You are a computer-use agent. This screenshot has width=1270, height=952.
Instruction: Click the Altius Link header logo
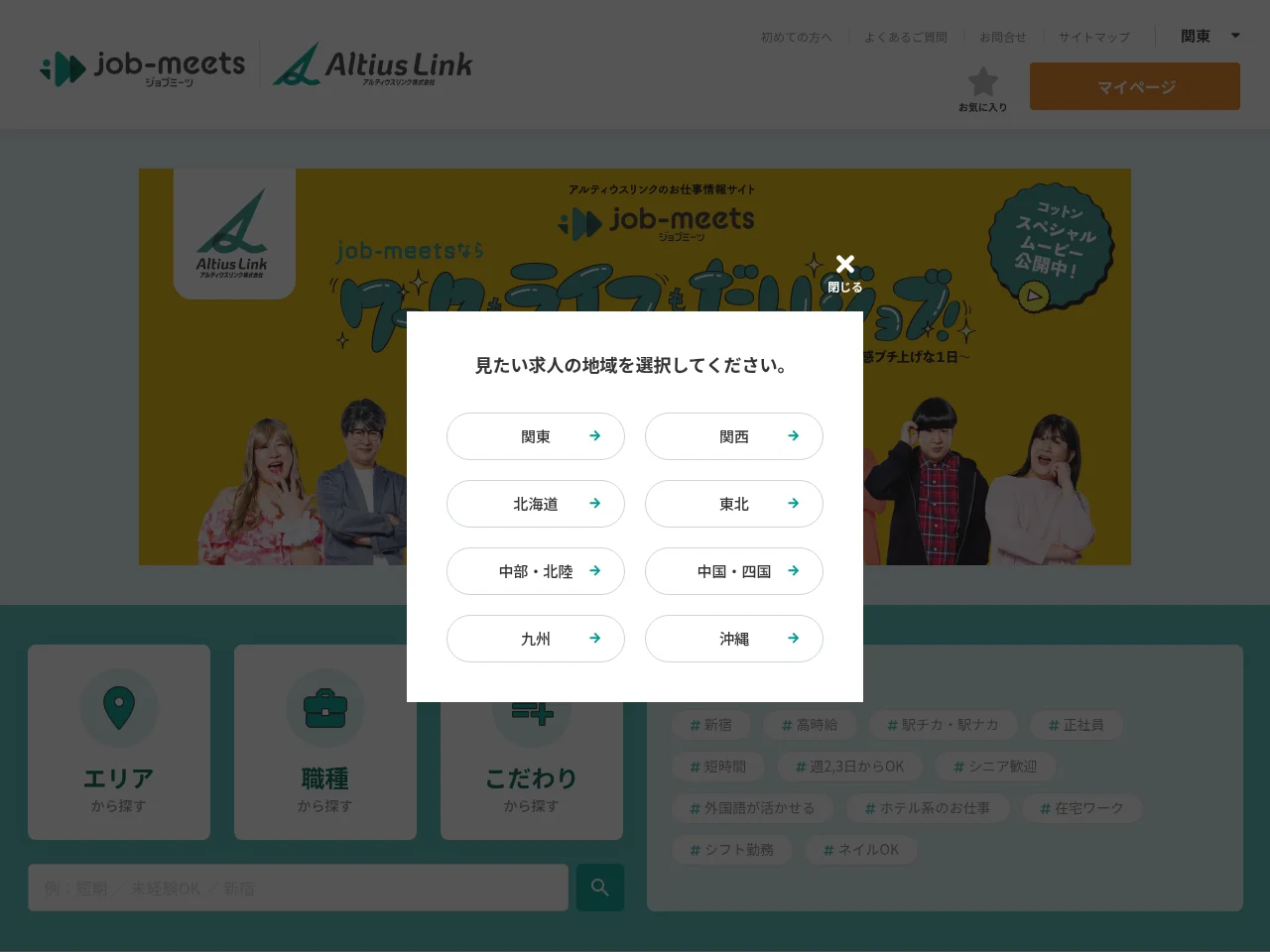pos(373,64)
